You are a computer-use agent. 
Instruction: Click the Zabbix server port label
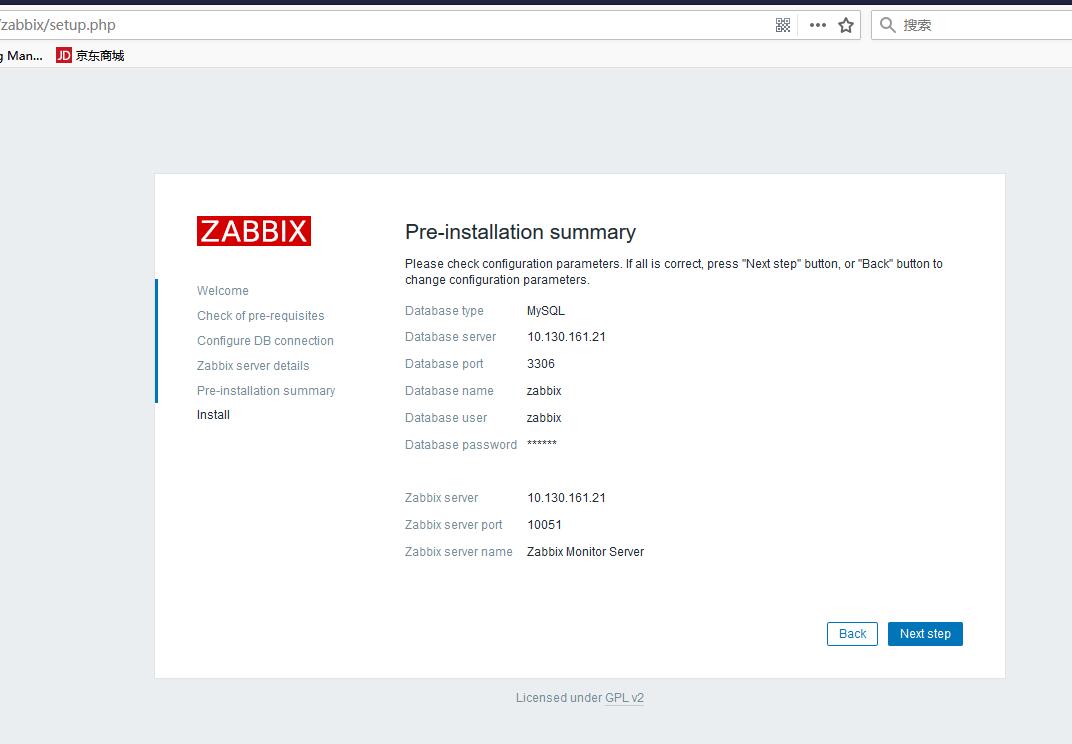coord(453,524)
